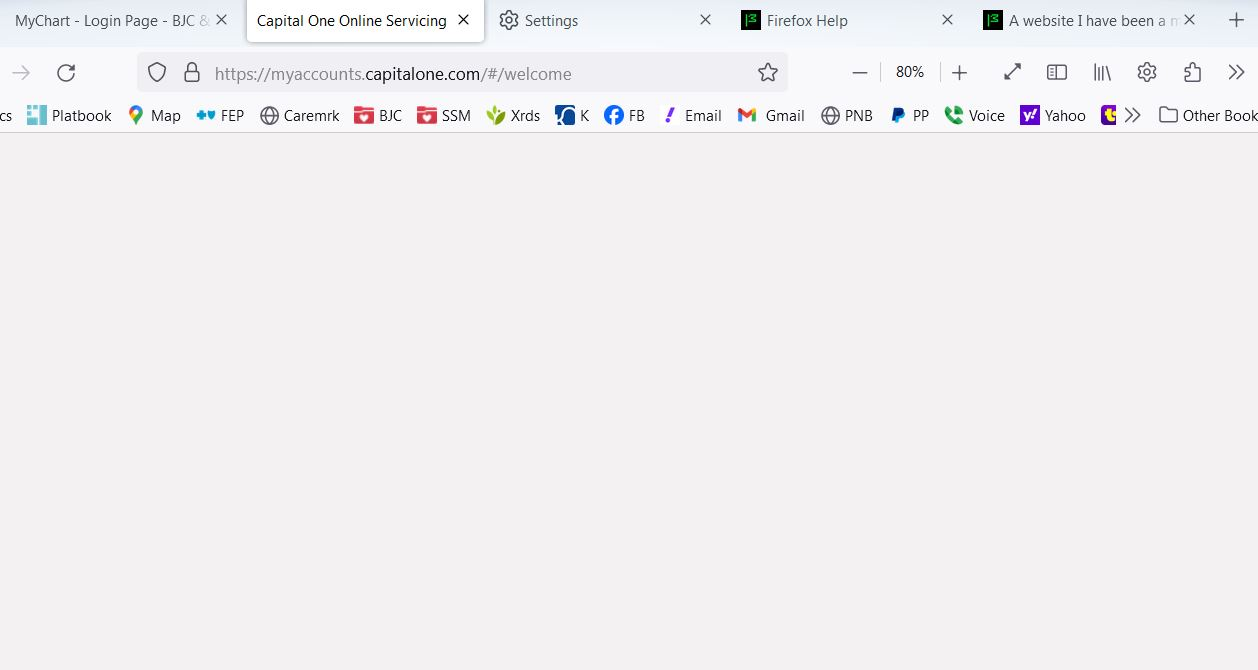The width and height of the screenshot is (1258, 670).
Task: Enter full screen mode
Action: [1012, 72]
